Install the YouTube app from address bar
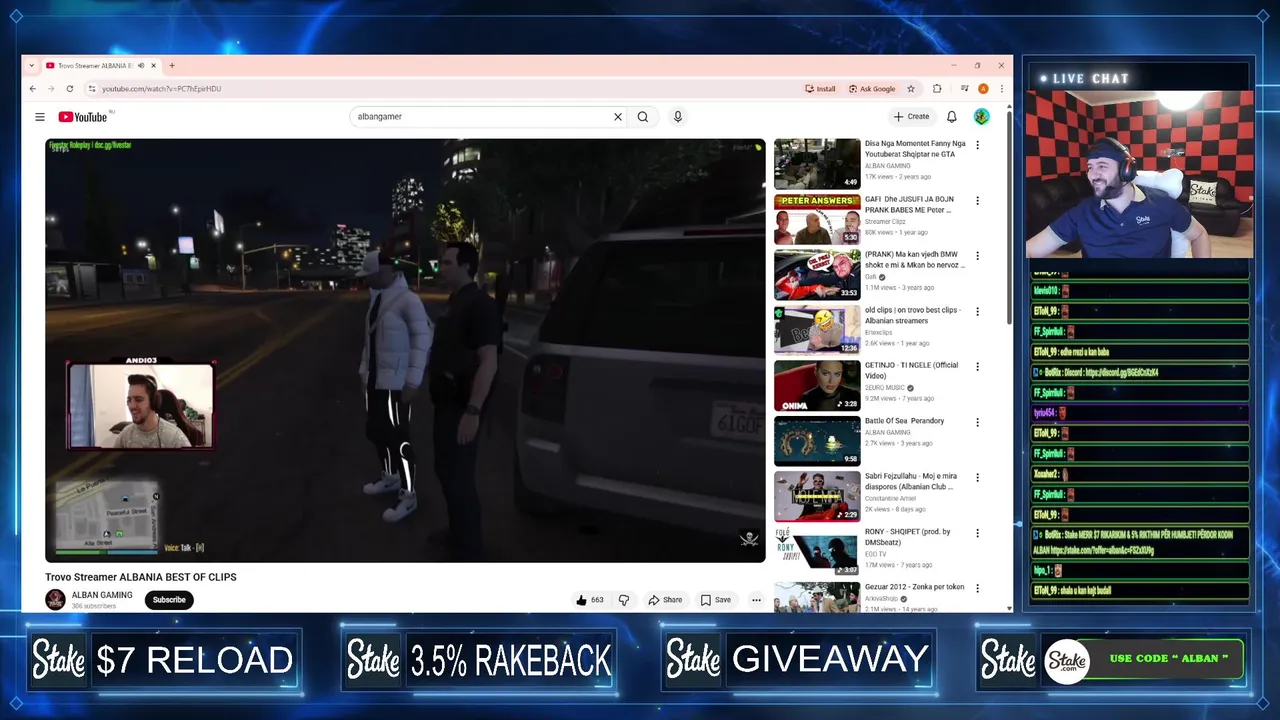 820,89
